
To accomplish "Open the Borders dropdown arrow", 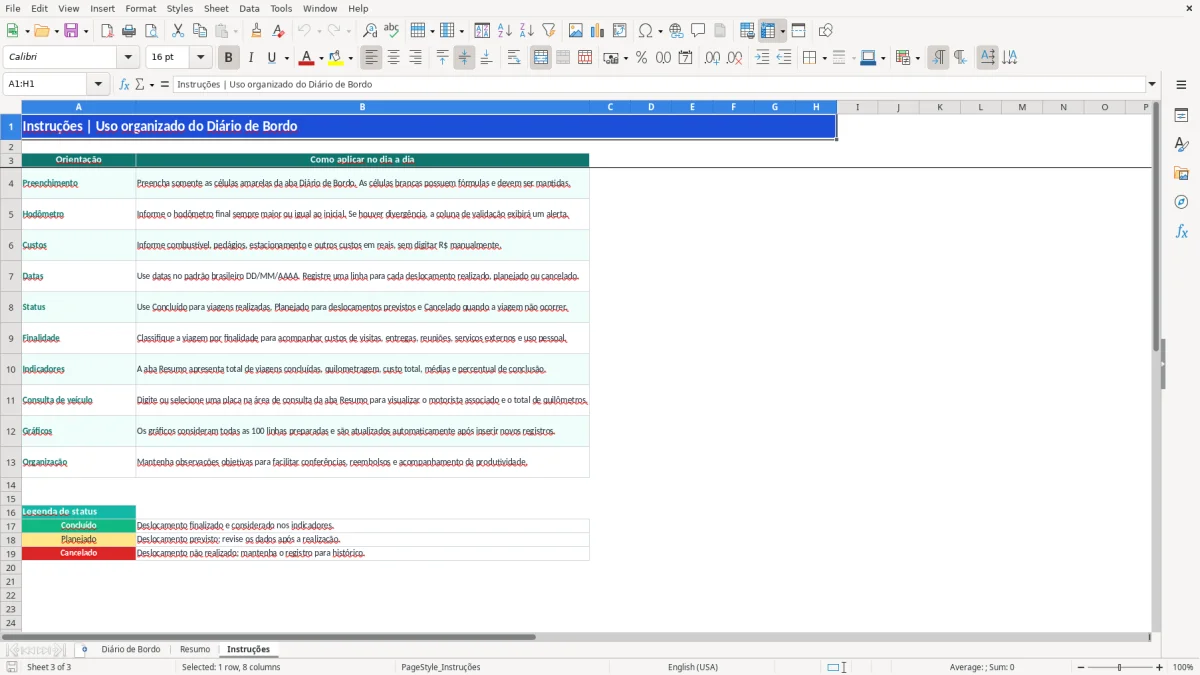I will [824, 58].
